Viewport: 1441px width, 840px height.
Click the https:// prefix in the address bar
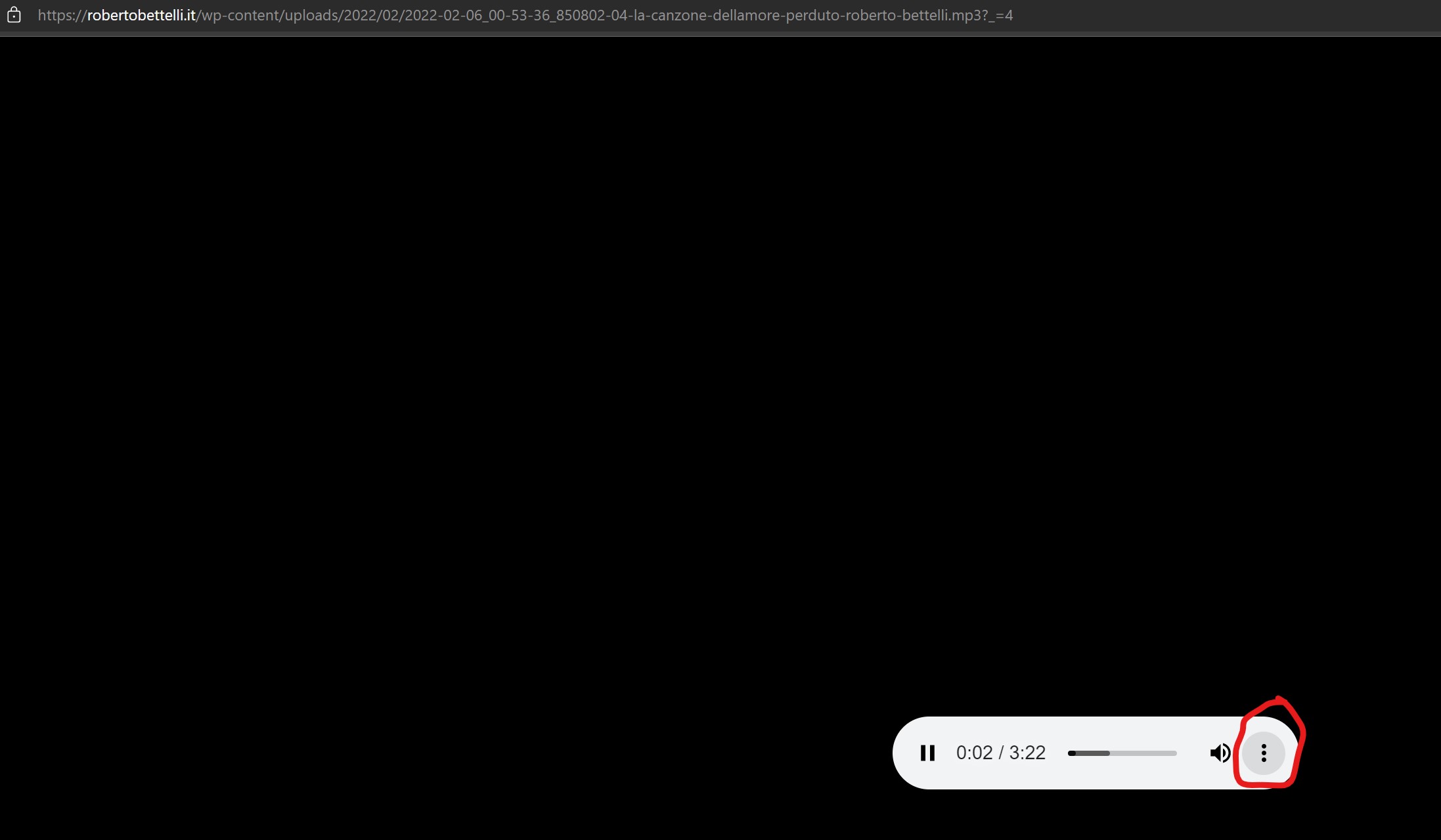point(62,15)
